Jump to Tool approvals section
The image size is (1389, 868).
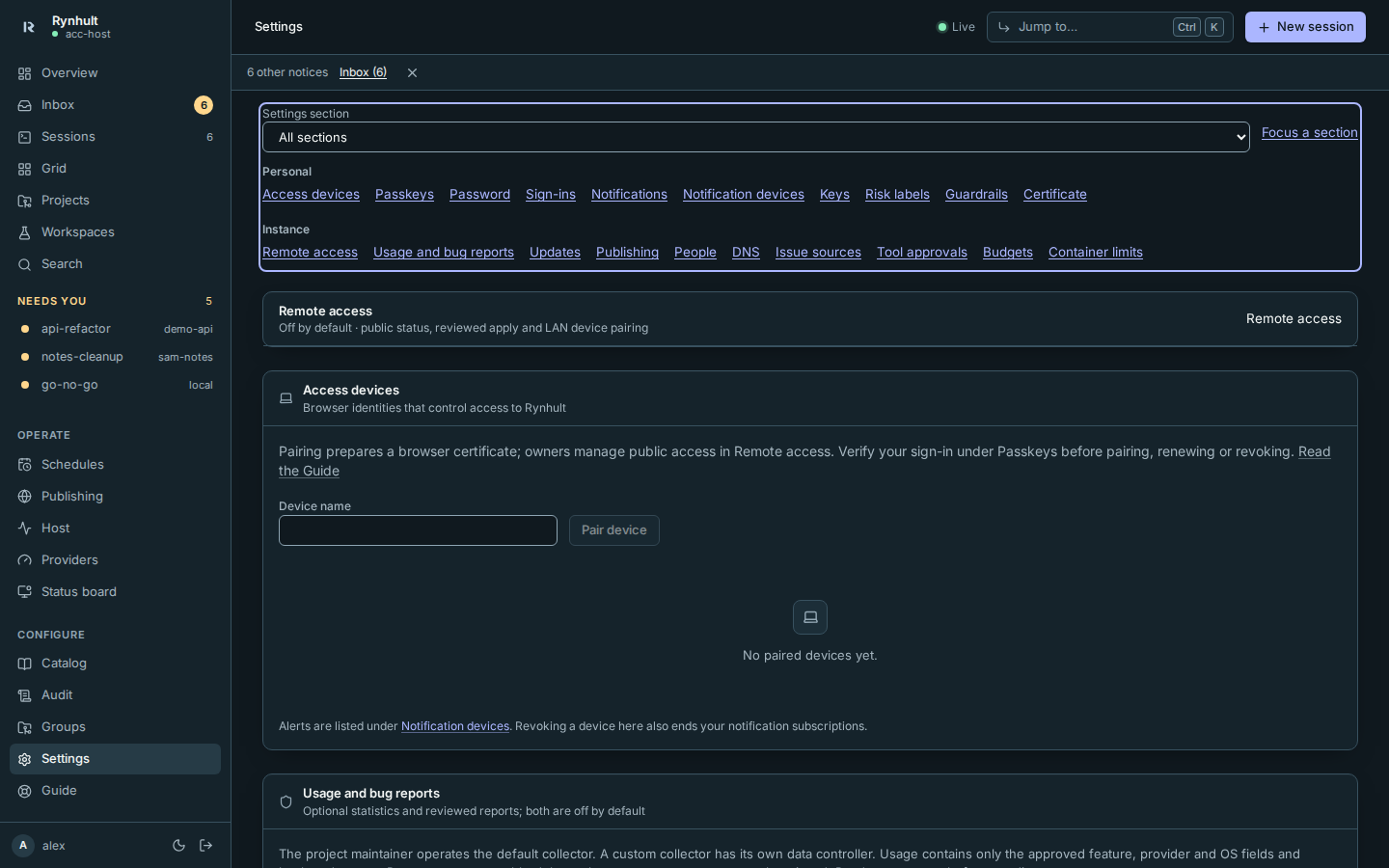tap(922, 253)
